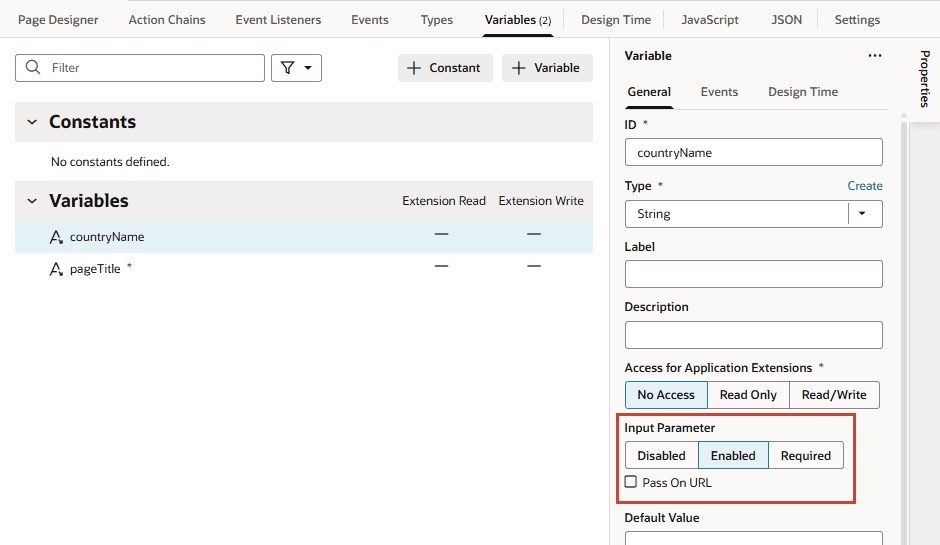This screenshot has height=545, width=940.
Task: Open the Events tab in Variable panel
Action: (719, 92)
